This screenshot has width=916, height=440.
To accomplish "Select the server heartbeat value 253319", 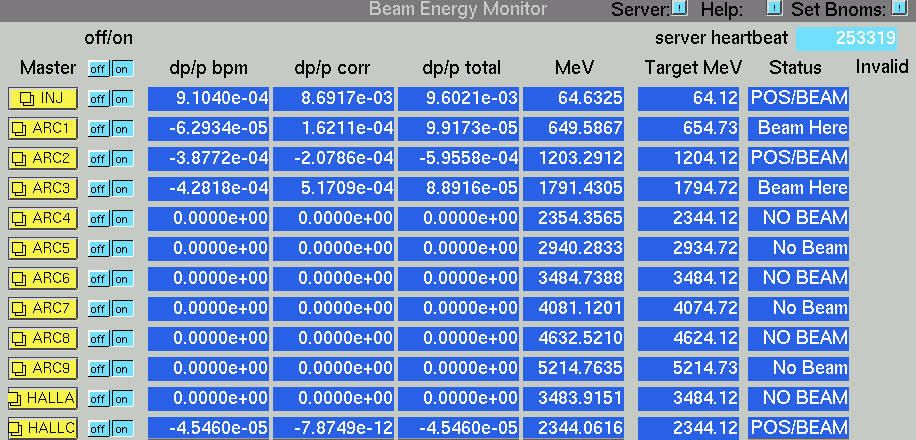I will [x=846, y=39].
